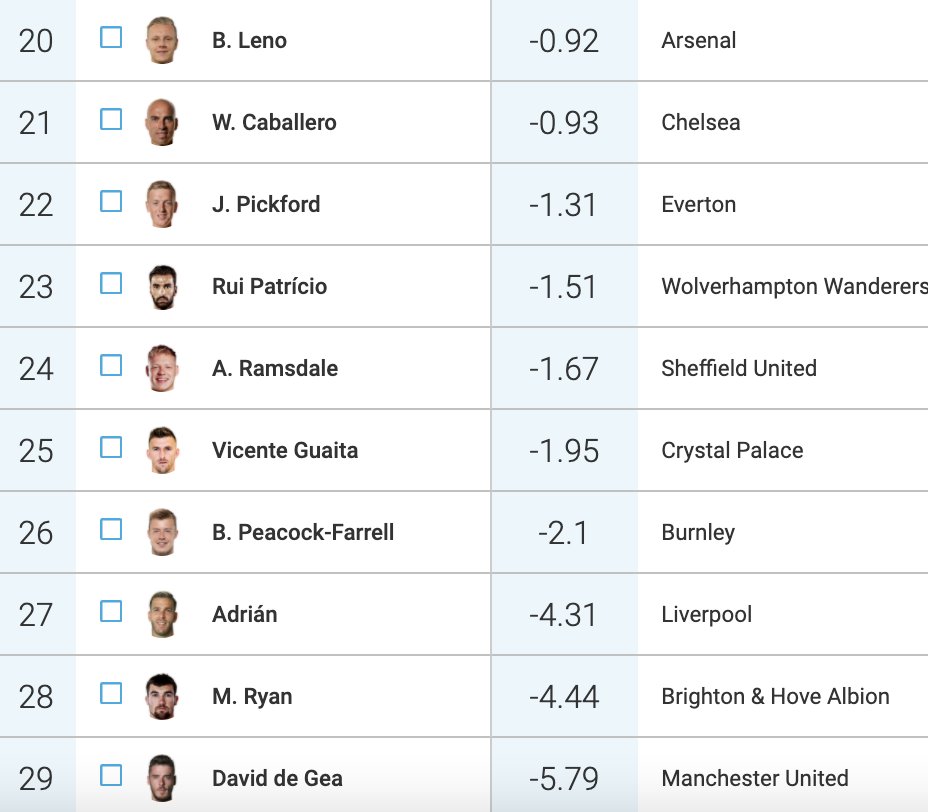The height and width of the screenshot is (812, 928).
Task: Mark David de Gea's checkbox
Action: pyautogui.click(x=111, y=775)
